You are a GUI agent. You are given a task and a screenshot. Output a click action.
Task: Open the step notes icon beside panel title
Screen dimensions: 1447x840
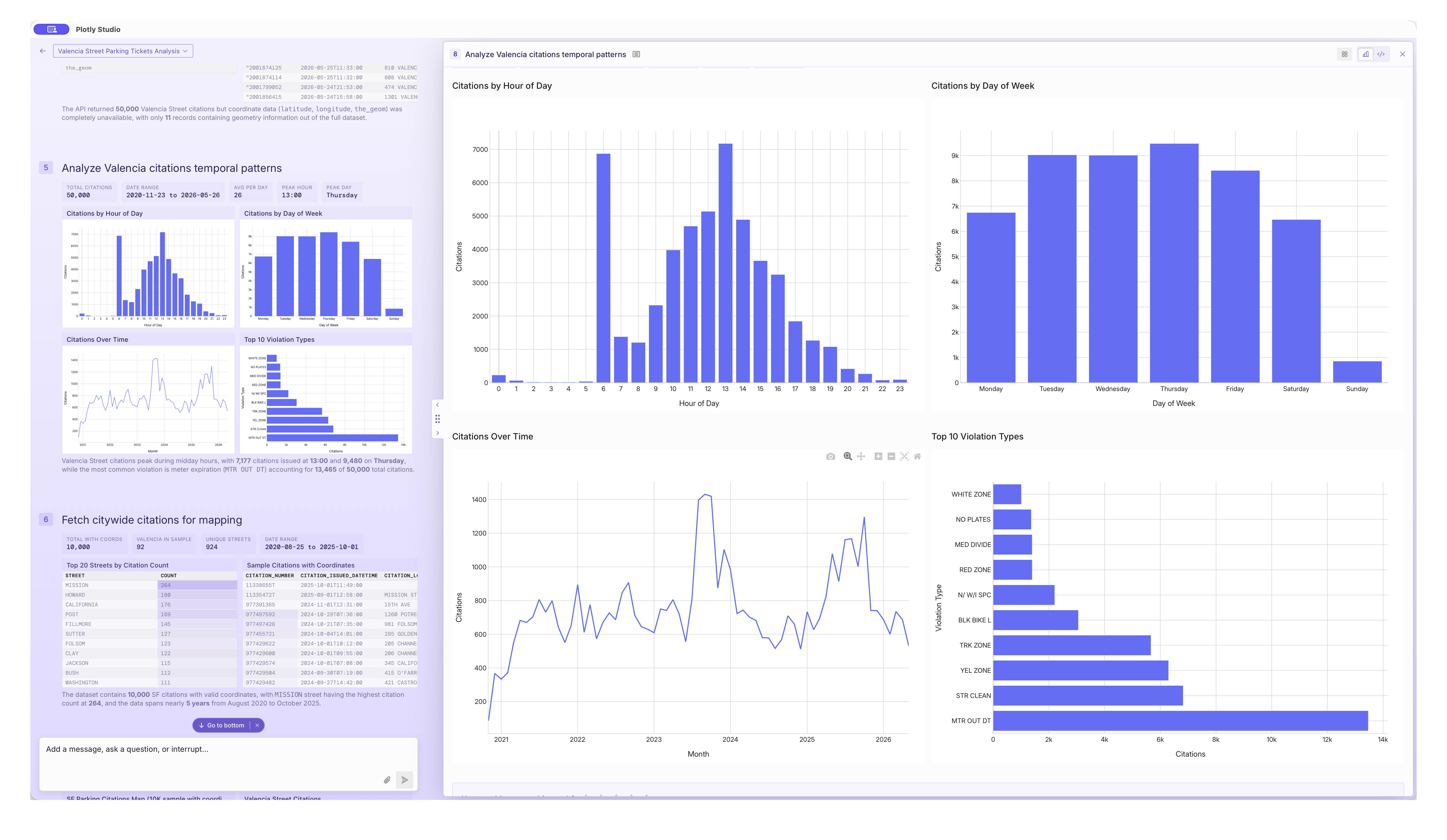click(x=636, y=54)
